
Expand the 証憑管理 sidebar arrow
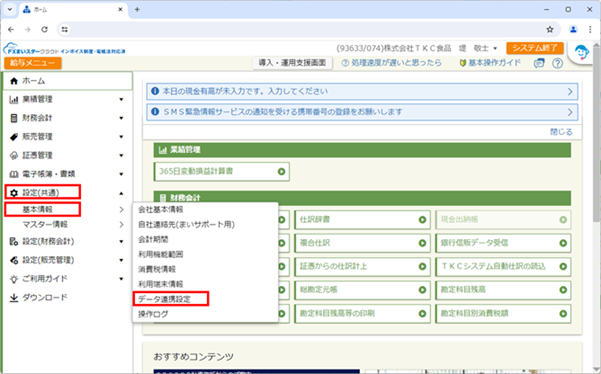(x=121, y=156)
